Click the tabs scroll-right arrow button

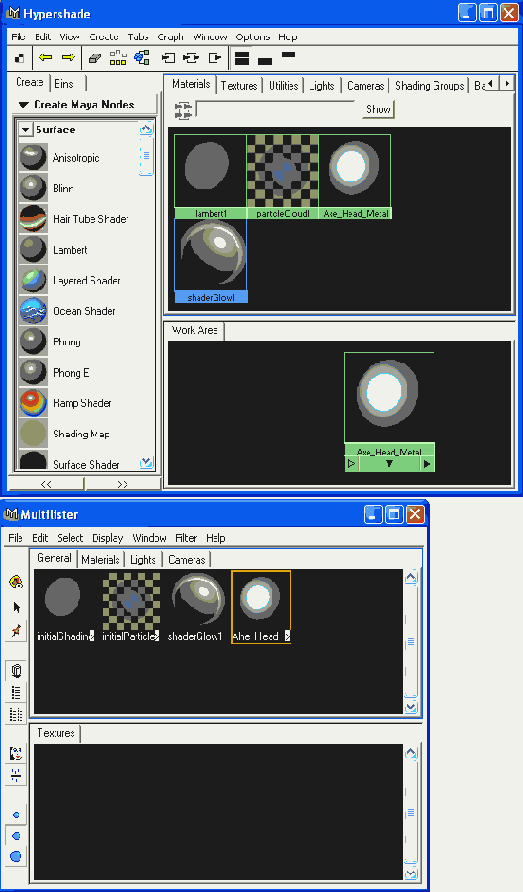506,84
